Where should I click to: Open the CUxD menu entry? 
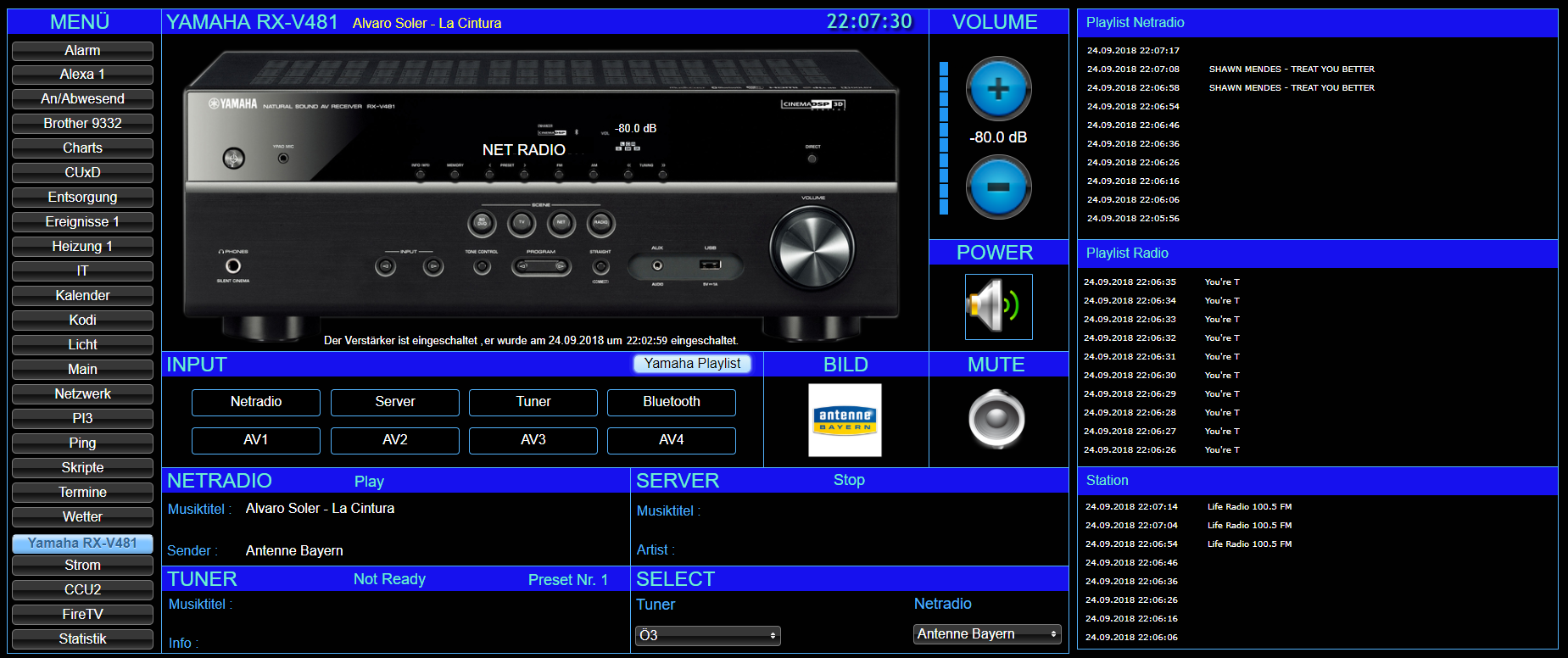coord(82,173)
